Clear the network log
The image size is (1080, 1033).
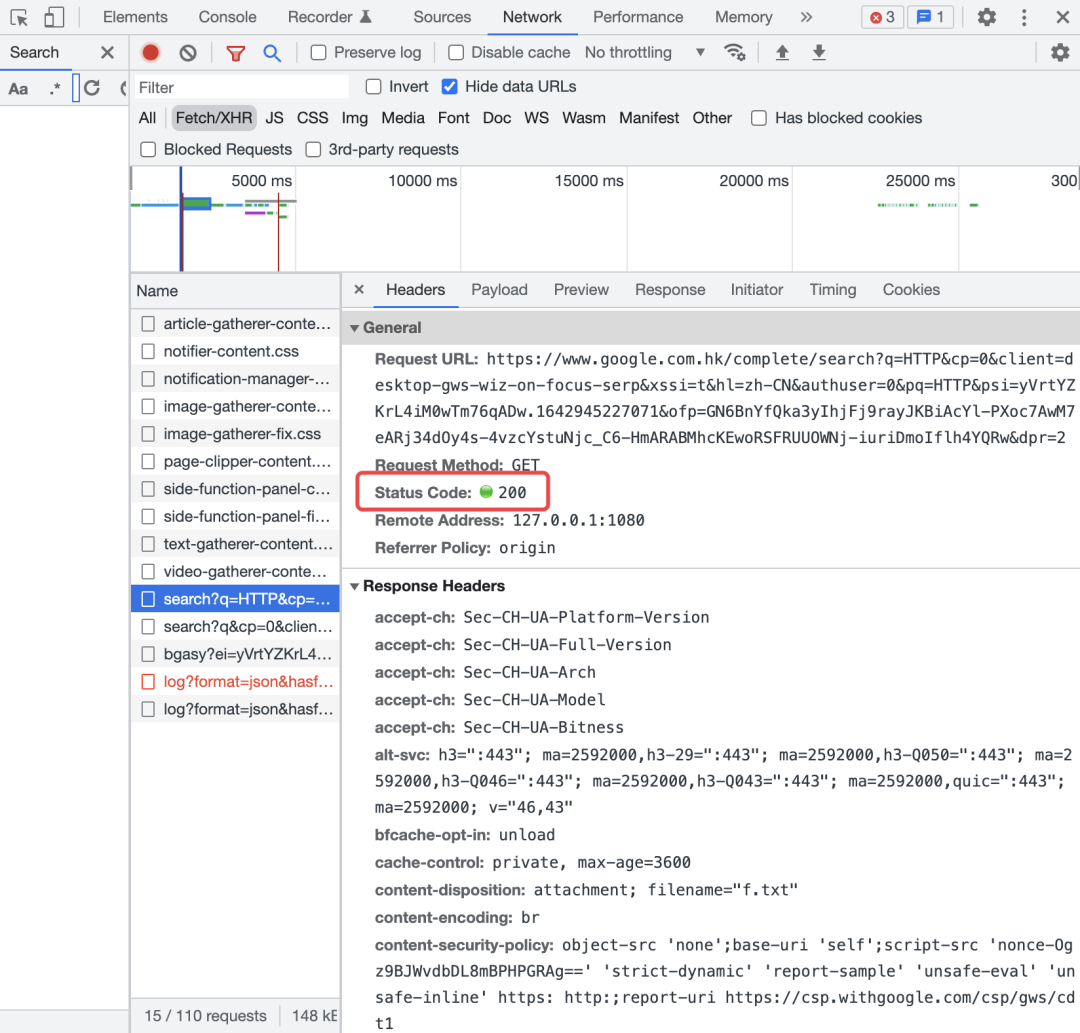[188, 52]
